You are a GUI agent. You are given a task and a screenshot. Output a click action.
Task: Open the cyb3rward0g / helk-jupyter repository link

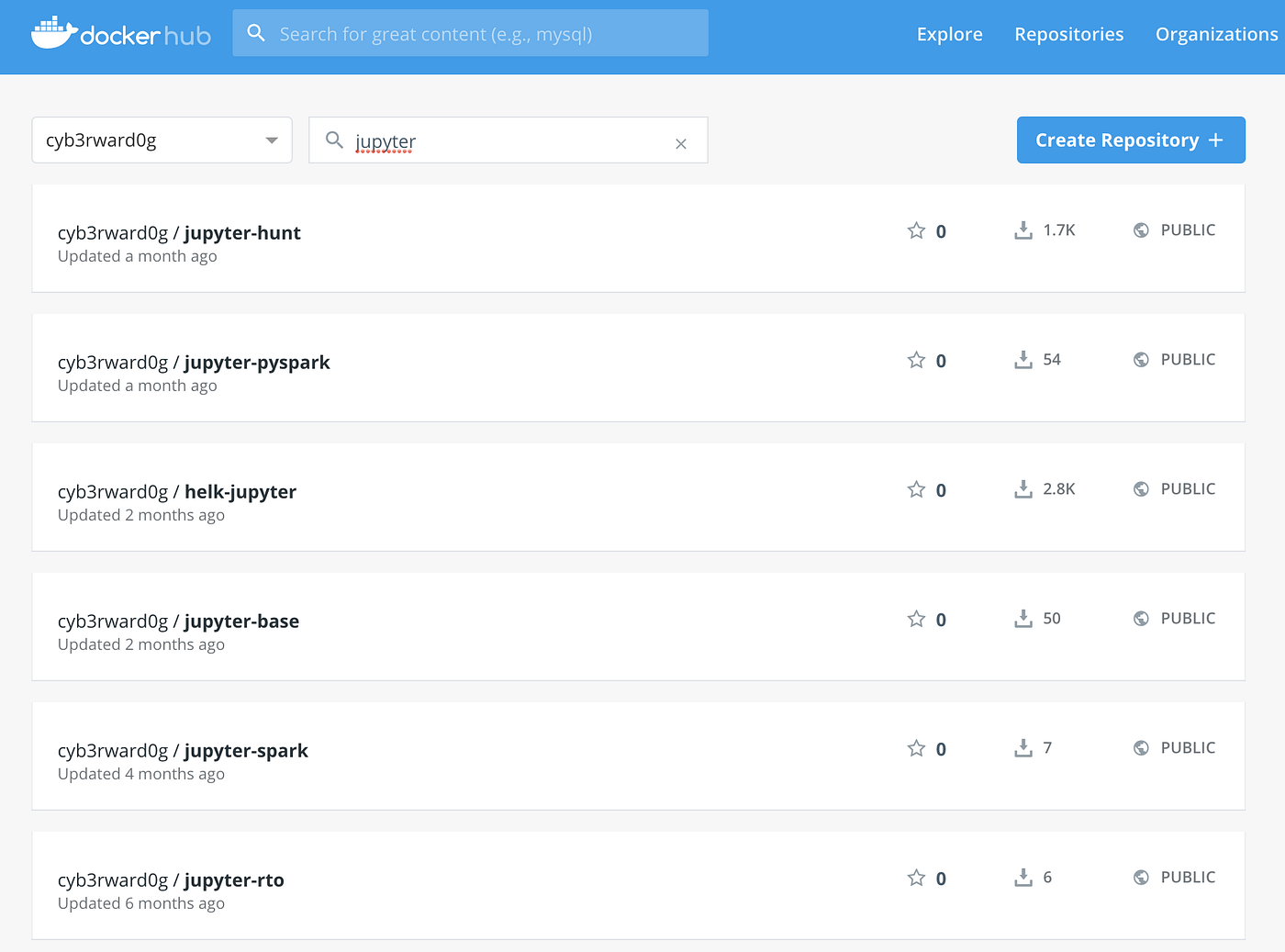click(x=177, y=492)
